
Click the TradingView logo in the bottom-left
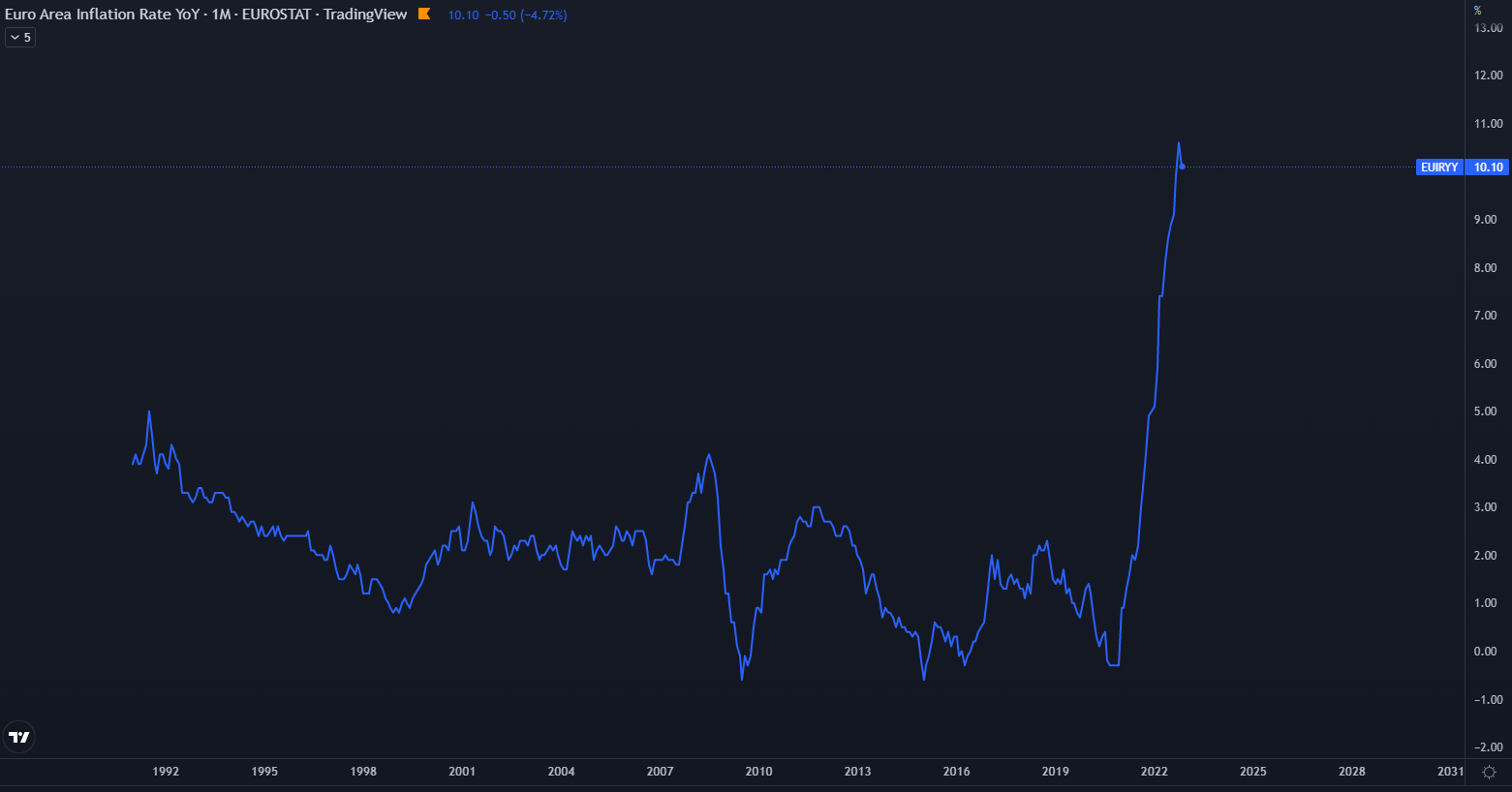(18, 737)
